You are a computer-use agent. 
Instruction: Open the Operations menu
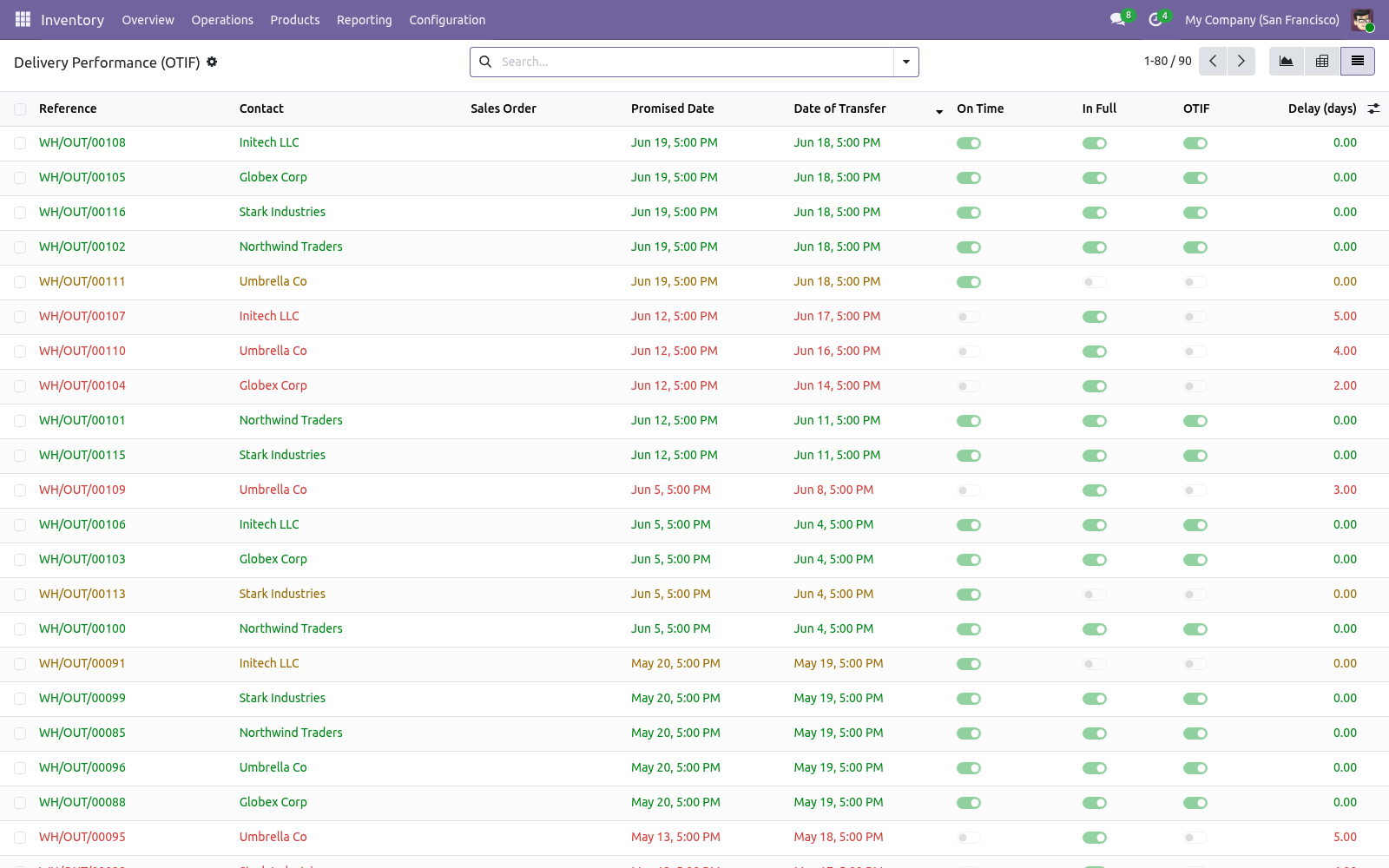pos(222,19)
